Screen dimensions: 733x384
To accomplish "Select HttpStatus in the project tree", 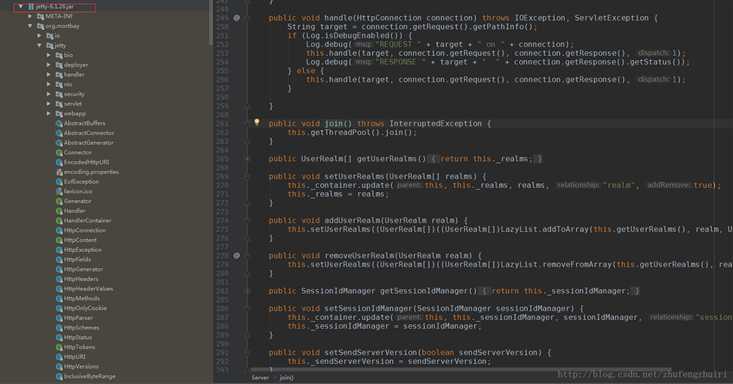I will click(x=78, y=338).
